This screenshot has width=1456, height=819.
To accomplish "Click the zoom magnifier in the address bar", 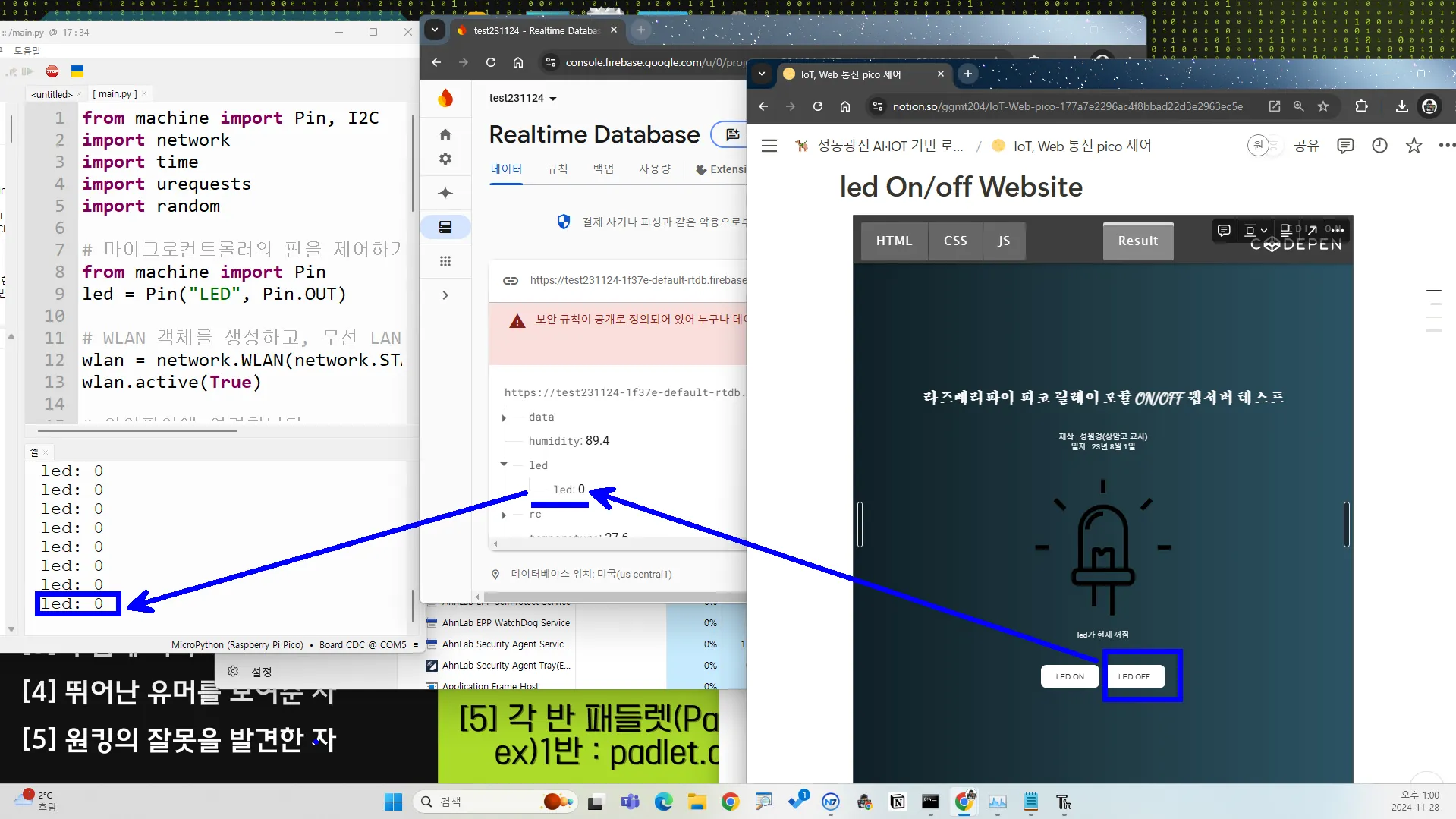I will (1299, 106).
